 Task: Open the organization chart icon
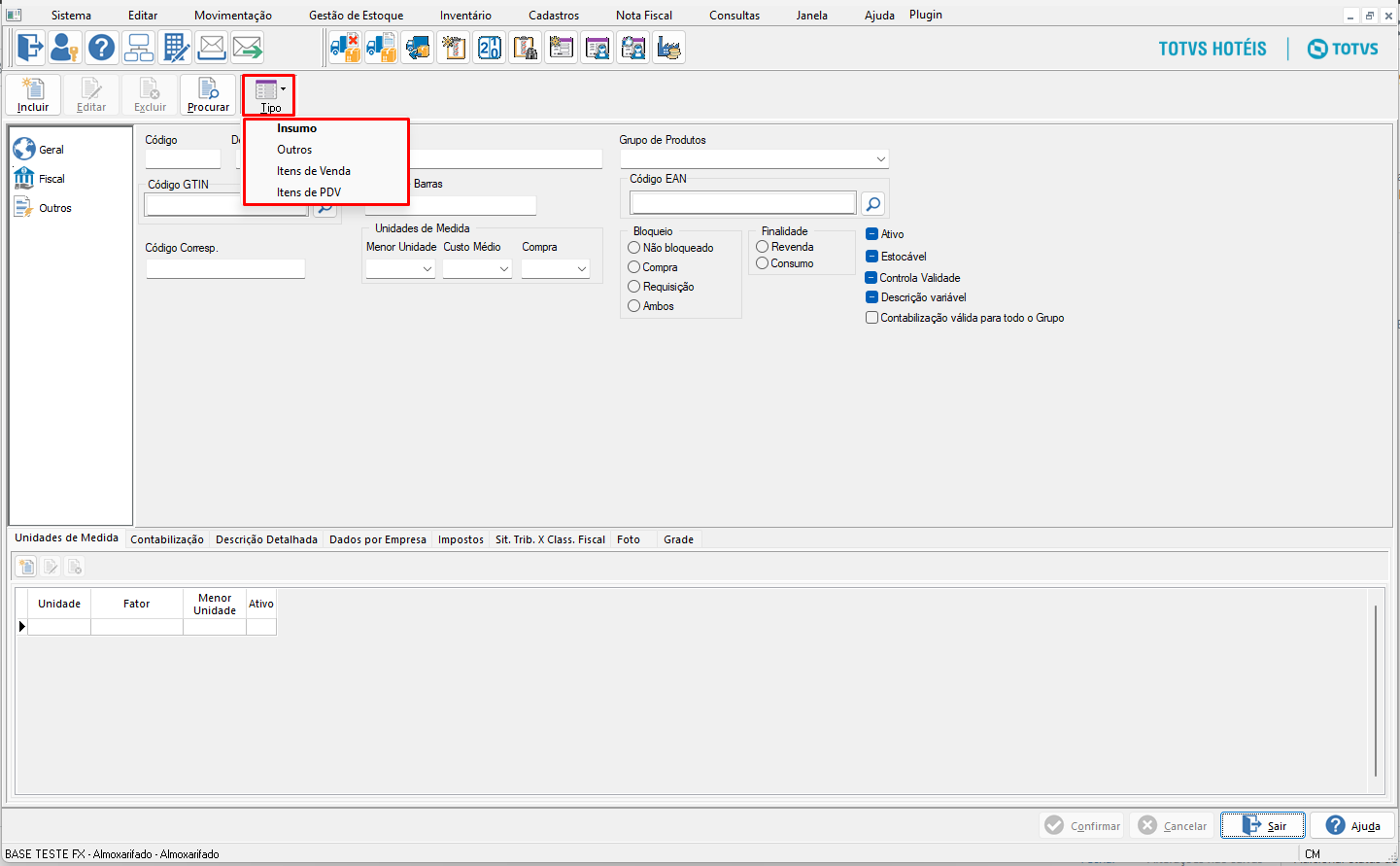[x=138, y=47]
